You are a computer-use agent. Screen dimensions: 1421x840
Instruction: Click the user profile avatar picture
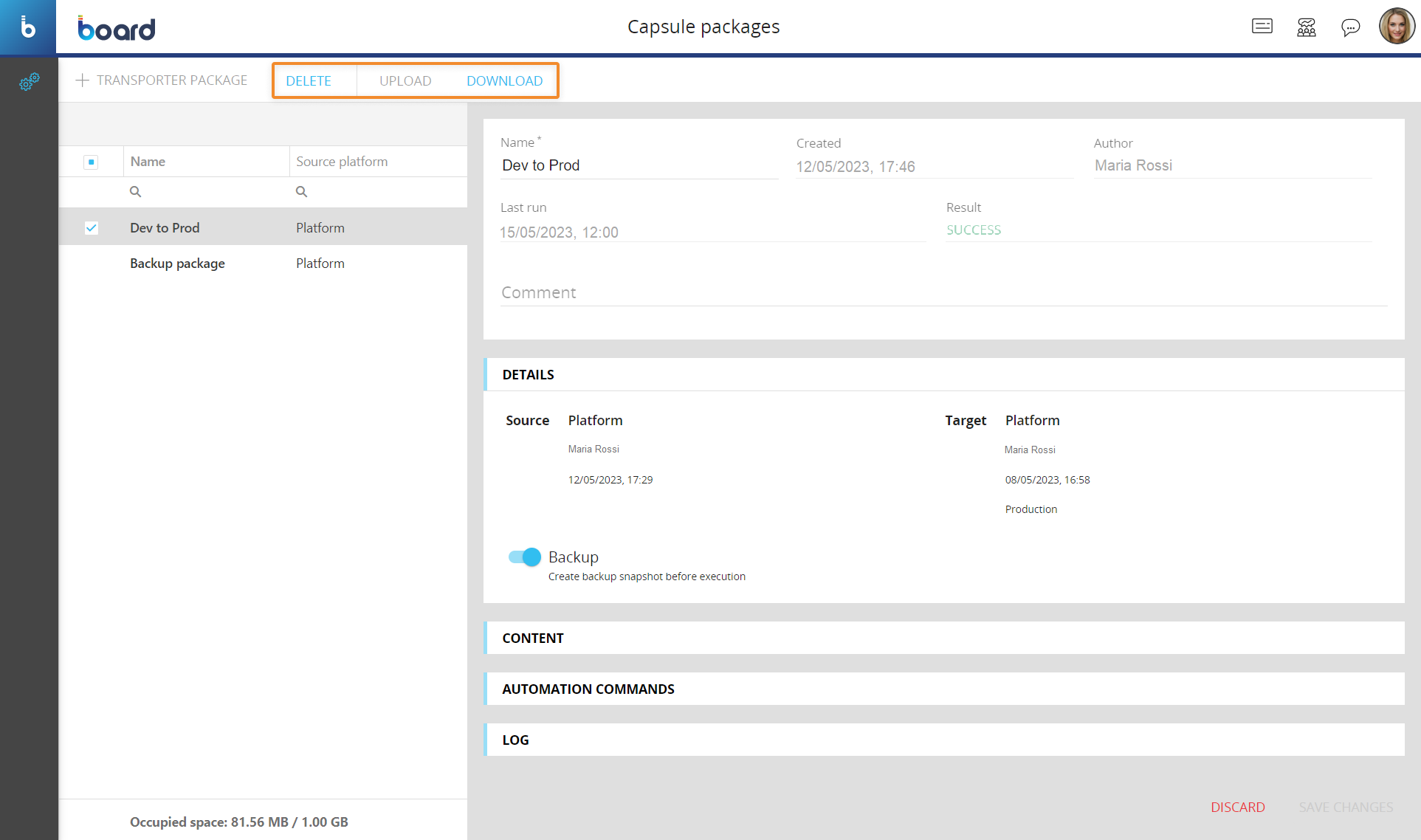coord(1396,27)
